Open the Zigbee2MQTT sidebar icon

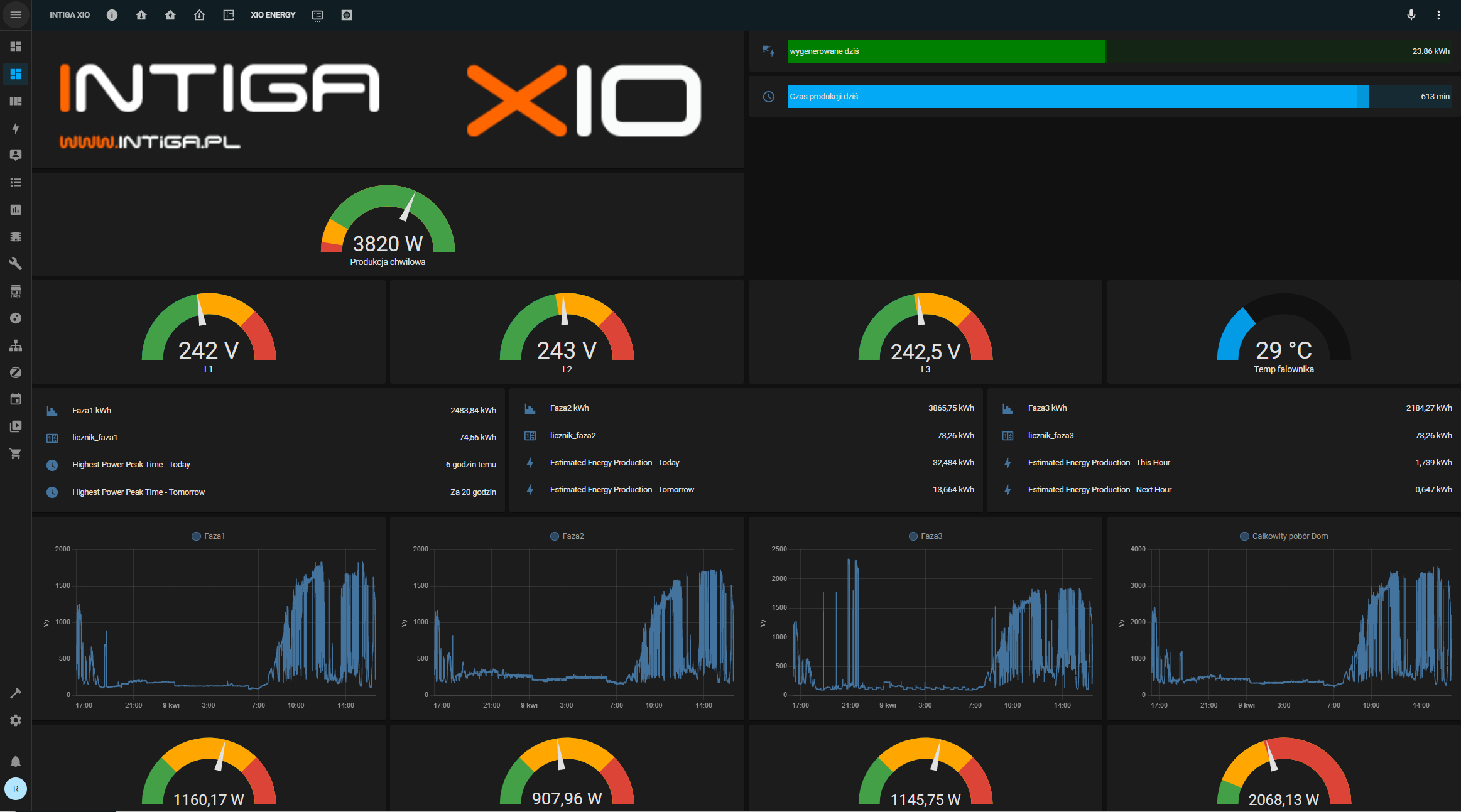(x=16, y=372)
